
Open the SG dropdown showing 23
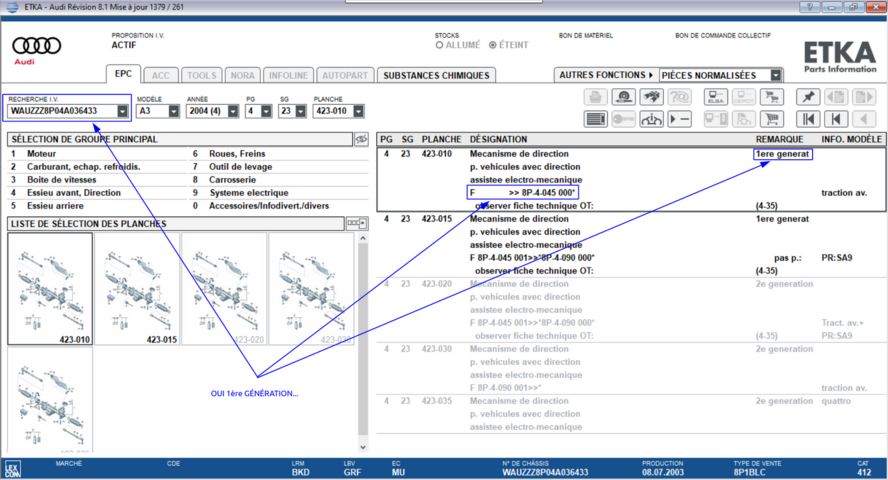301,112
